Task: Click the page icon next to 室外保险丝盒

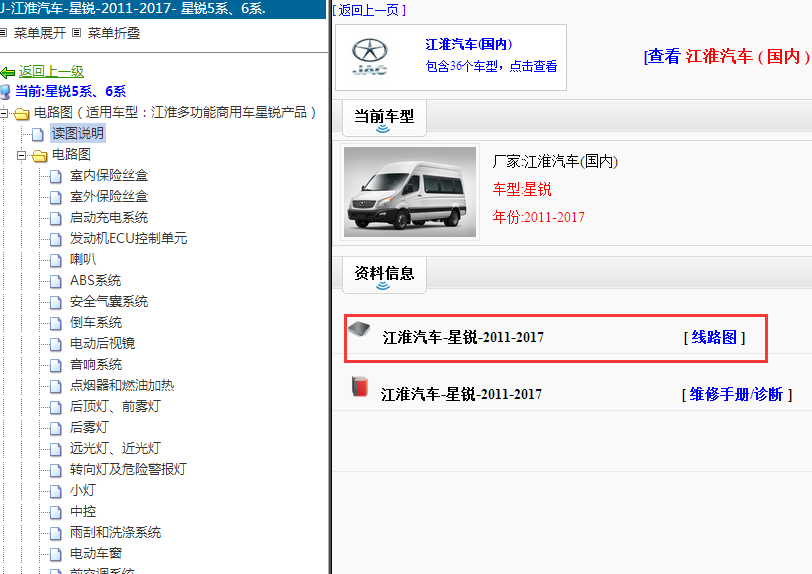Action: point(55,197)
